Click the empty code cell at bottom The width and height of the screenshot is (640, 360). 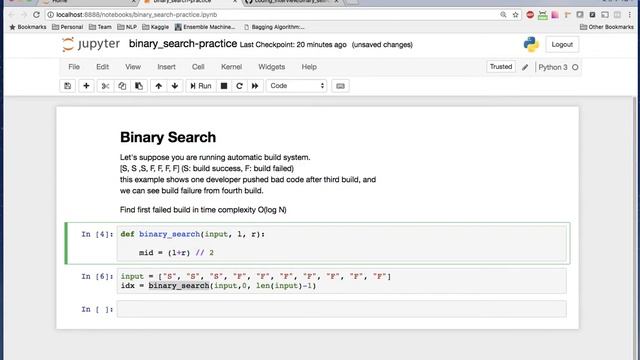coord(342,309)
